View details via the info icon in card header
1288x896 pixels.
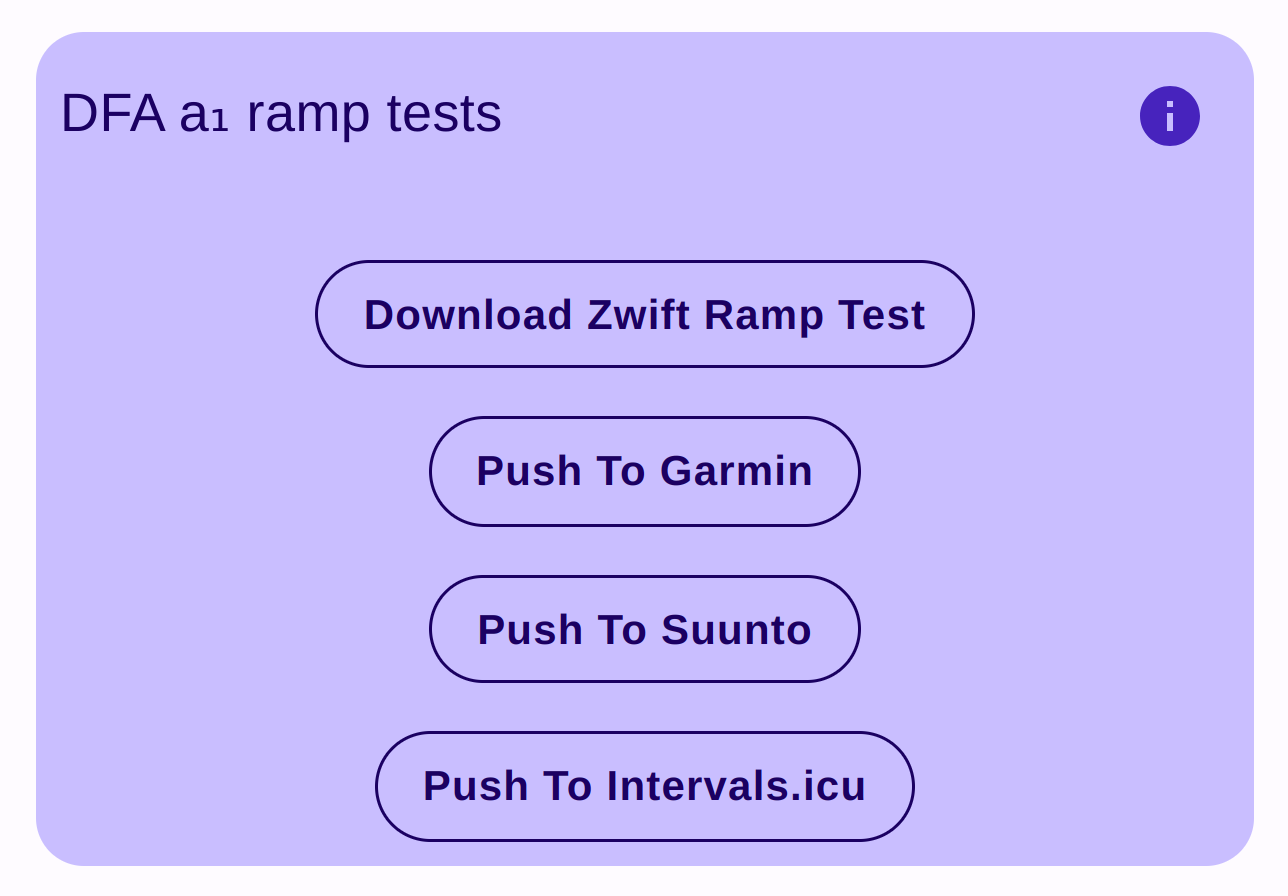coord(1169,116)
